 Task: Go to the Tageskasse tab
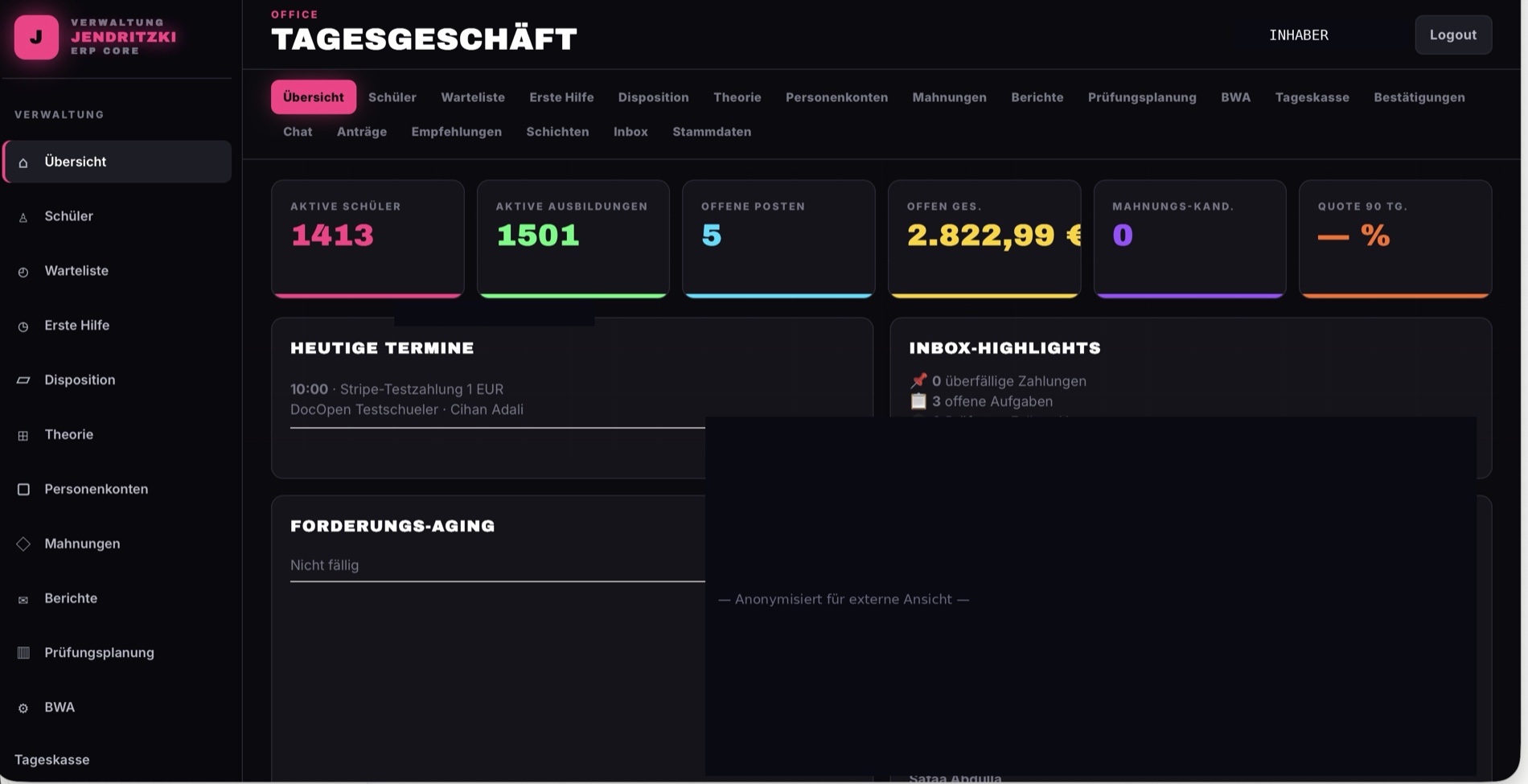(1312, 97)
